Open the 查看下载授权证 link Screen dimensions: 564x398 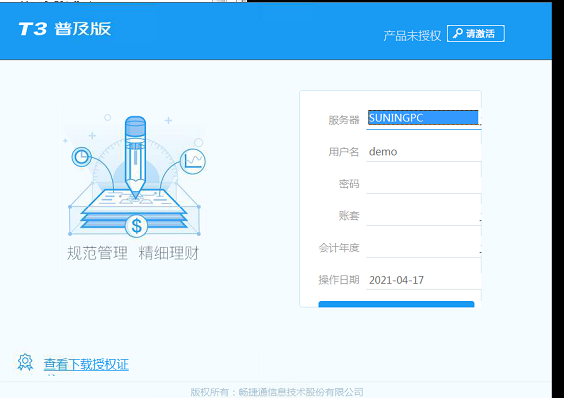pyautogui.click(x=86, y=365)
